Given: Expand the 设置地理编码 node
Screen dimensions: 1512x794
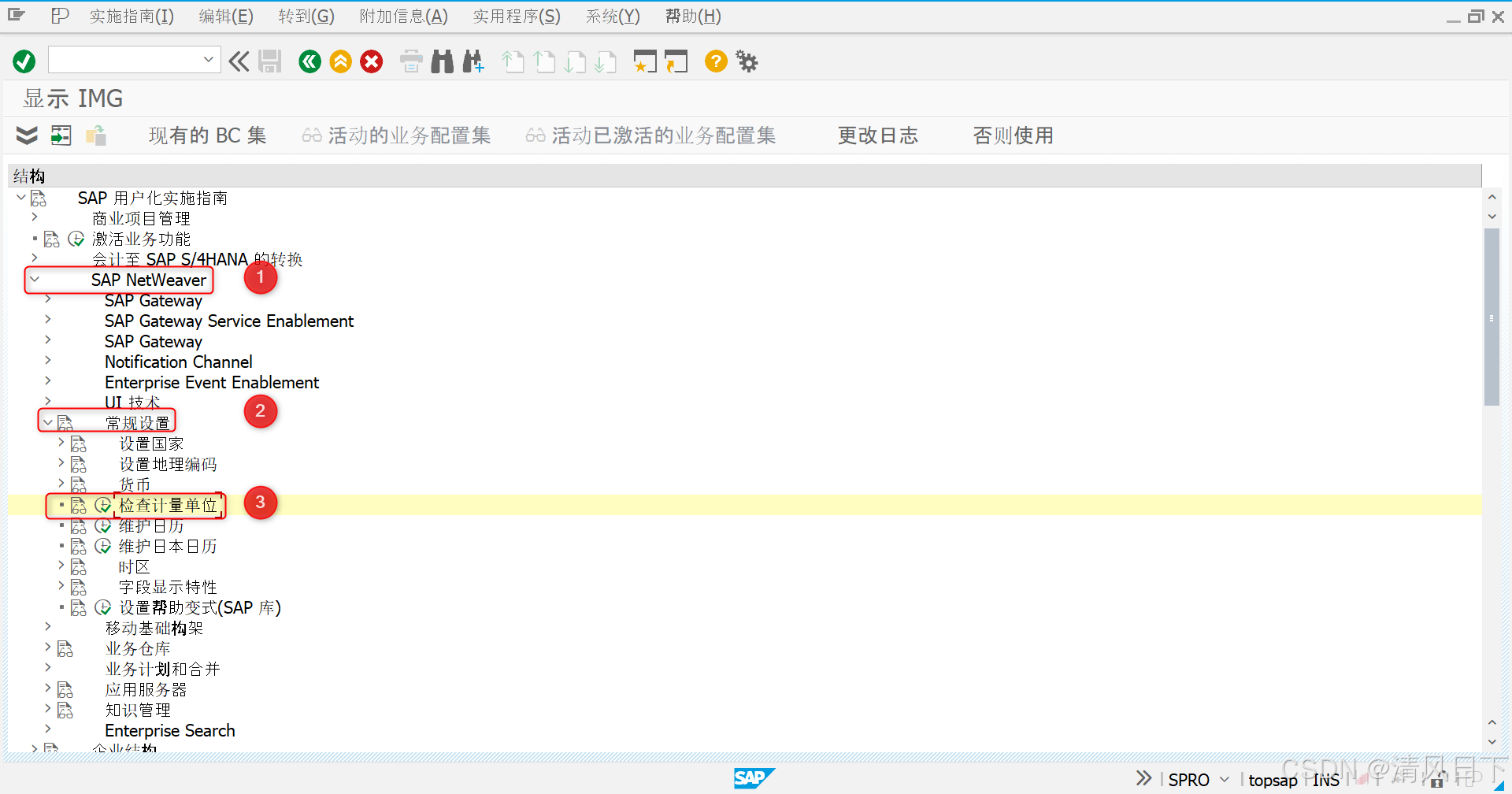Looking at the screenshot, I should tap(61, 462).
